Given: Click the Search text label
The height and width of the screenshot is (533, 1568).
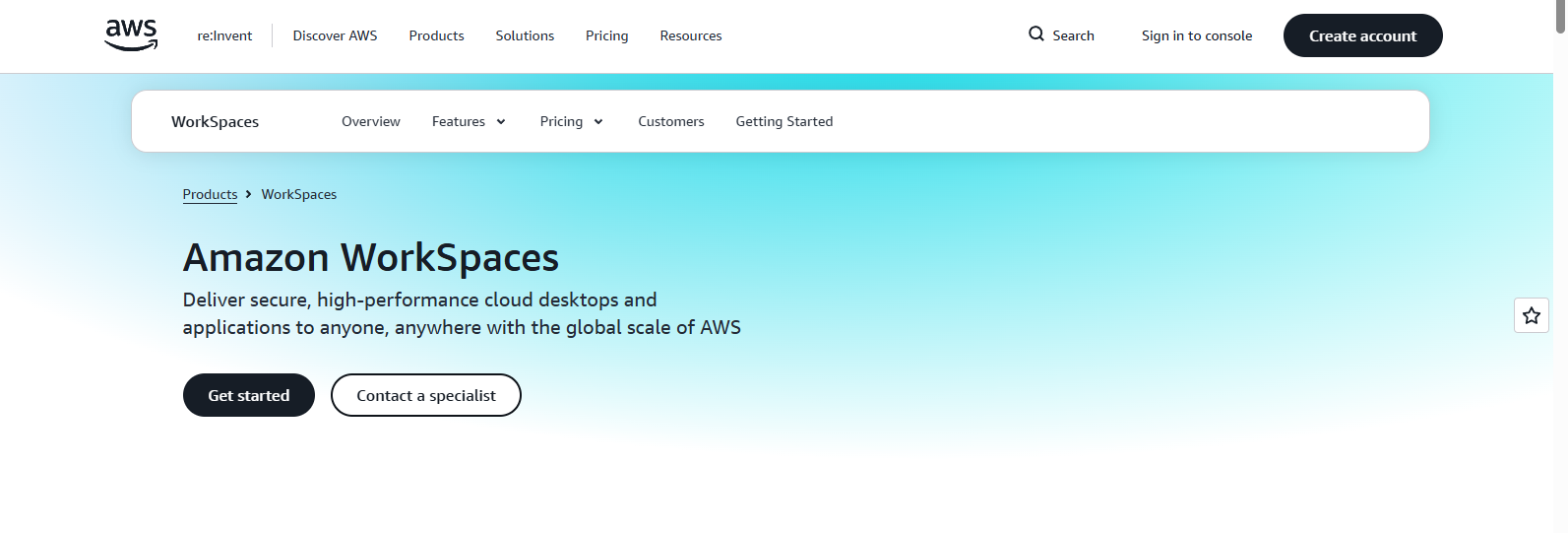Looking at the screenshot, I should click(x=1073, y=35).
